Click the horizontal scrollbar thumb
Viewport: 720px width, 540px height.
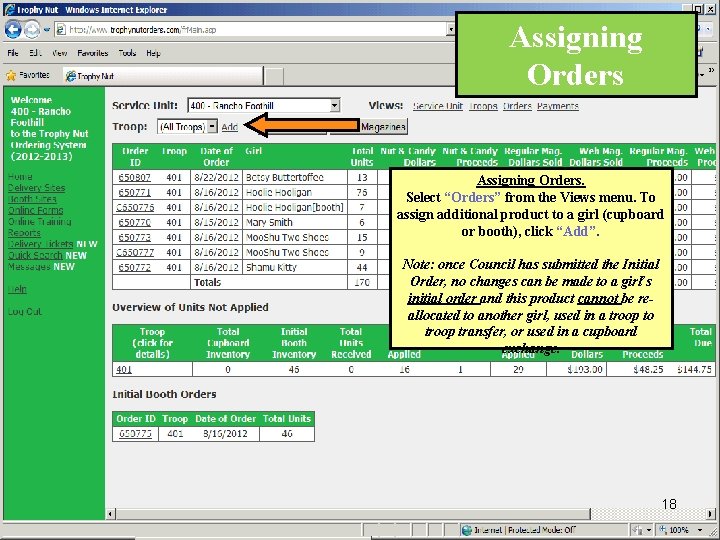[x=353, y=514]
